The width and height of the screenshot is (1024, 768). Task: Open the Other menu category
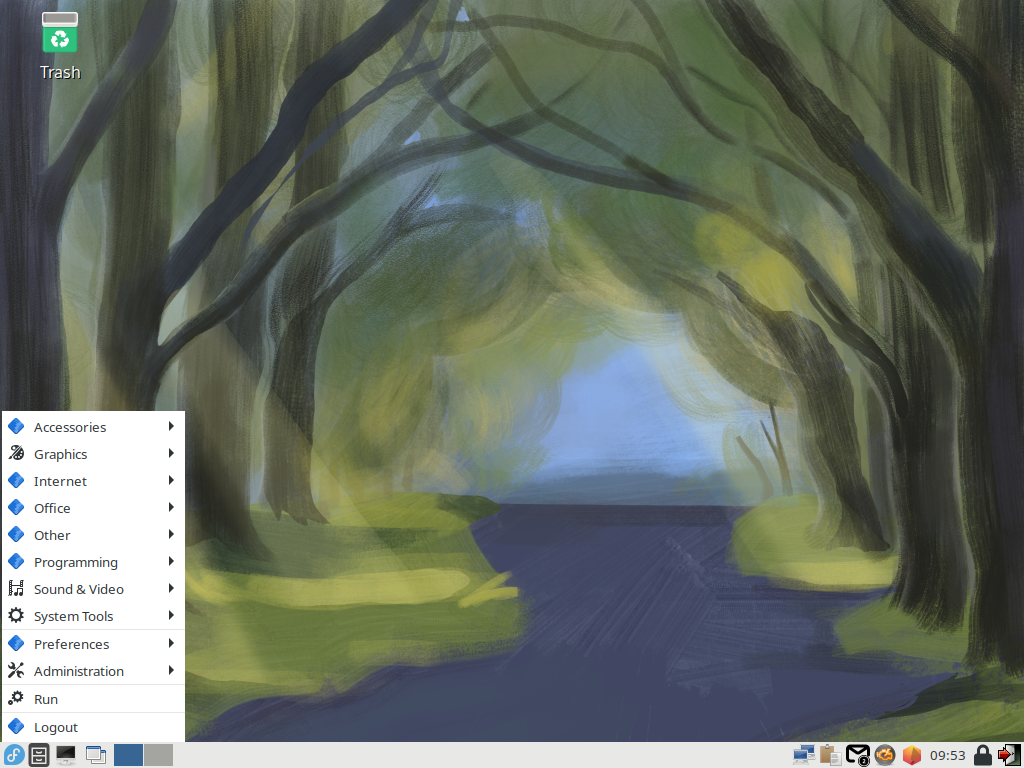coord(93,535)
